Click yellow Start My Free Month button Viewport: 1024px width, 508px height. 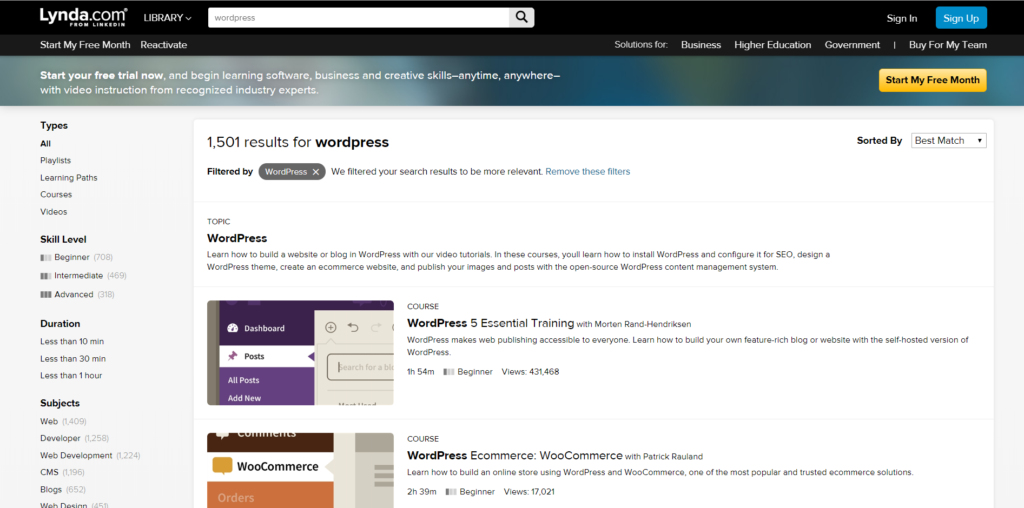(933, 80)
